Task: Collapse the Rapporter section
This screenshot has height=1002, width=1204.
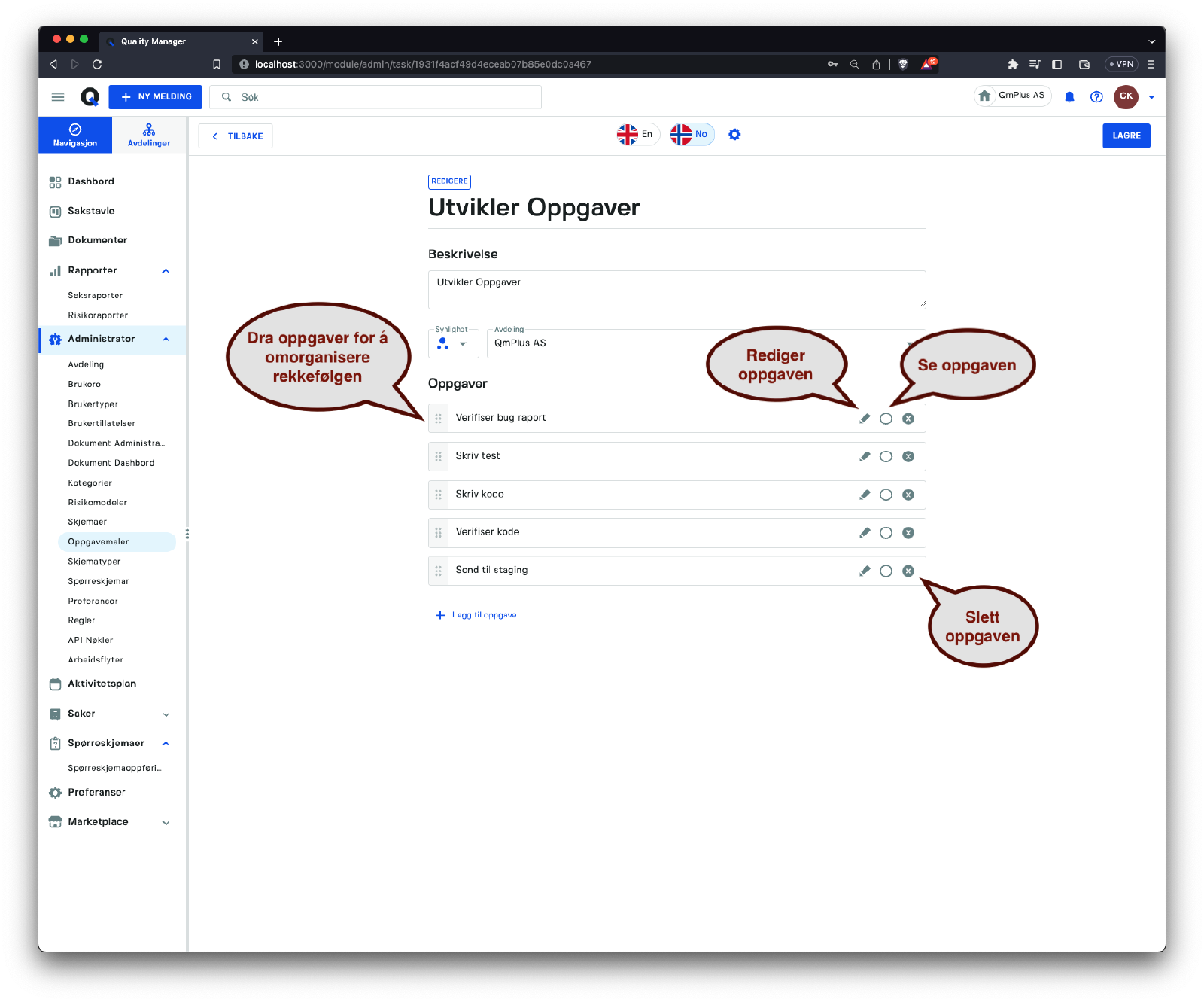Action: [166, 271]
